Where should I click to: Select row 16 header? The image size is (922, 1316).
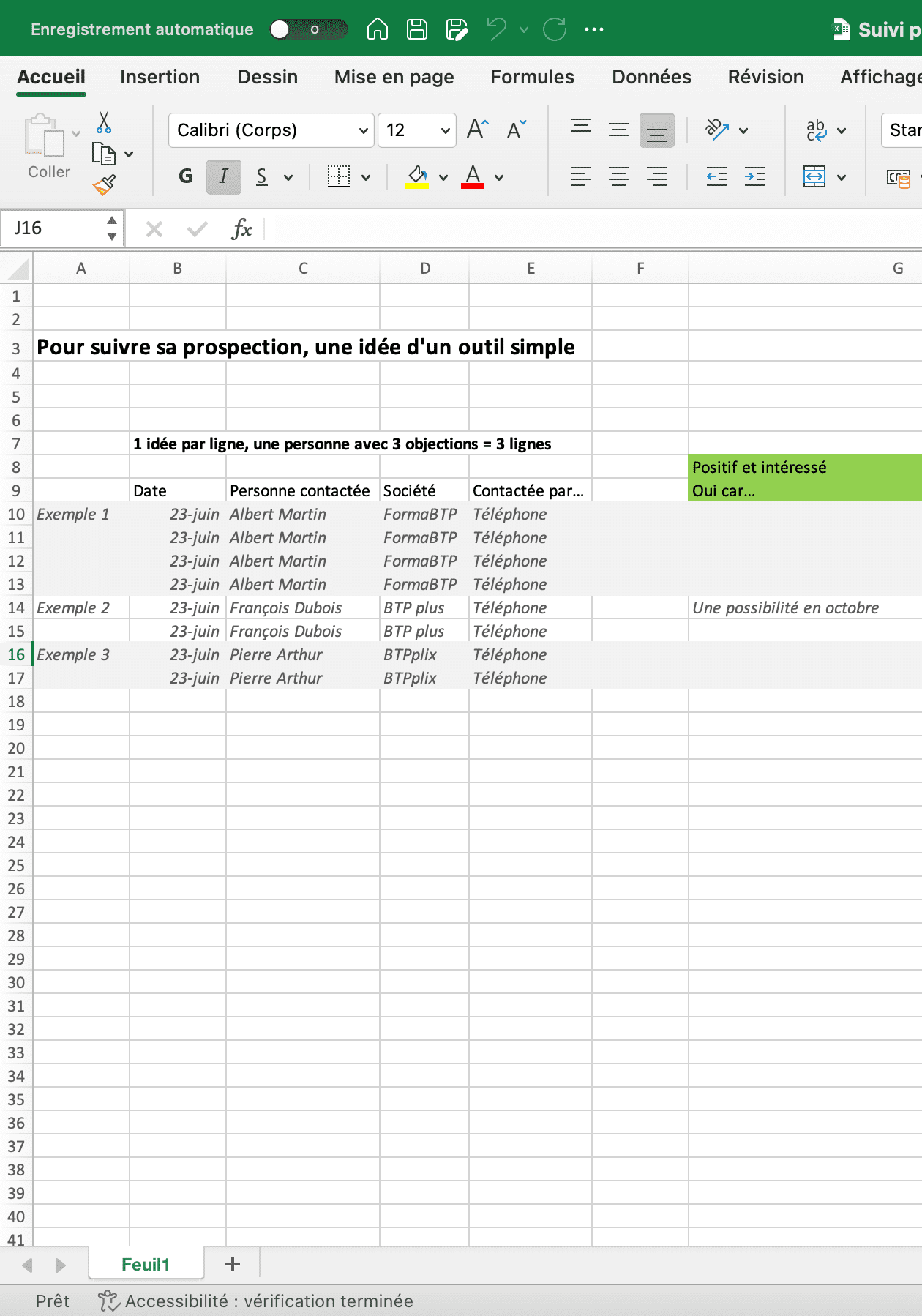16,655
